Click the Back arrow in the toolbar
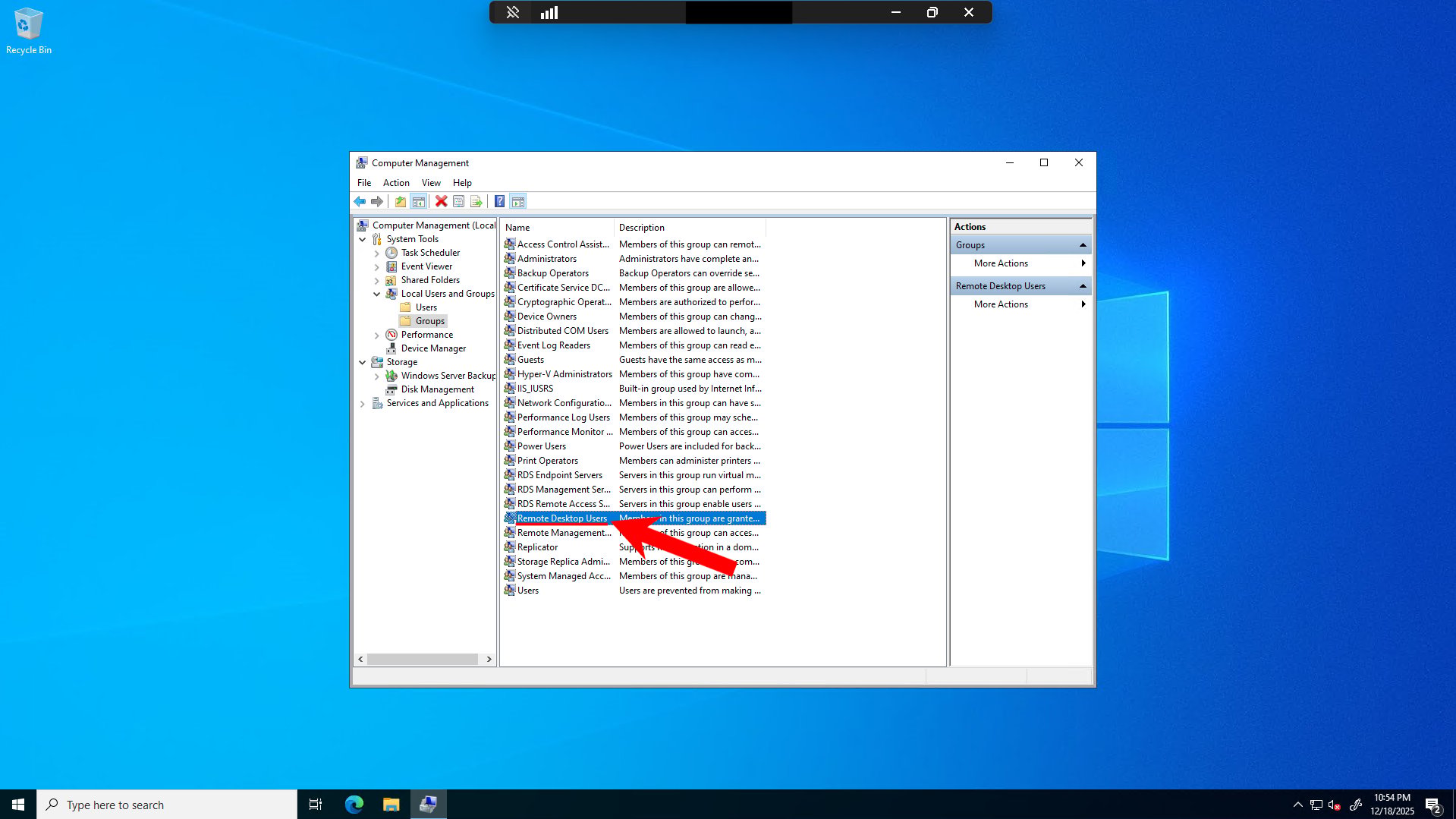Screen dimensions: 1456x819 pyautogui.click(x=360, y=201)
